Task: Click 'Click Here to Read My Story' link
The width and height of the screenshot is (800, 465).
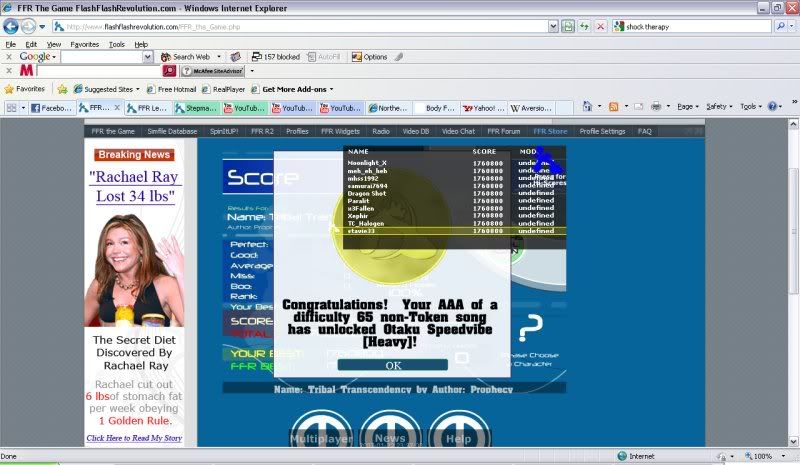Action: (x=134, y=437)
